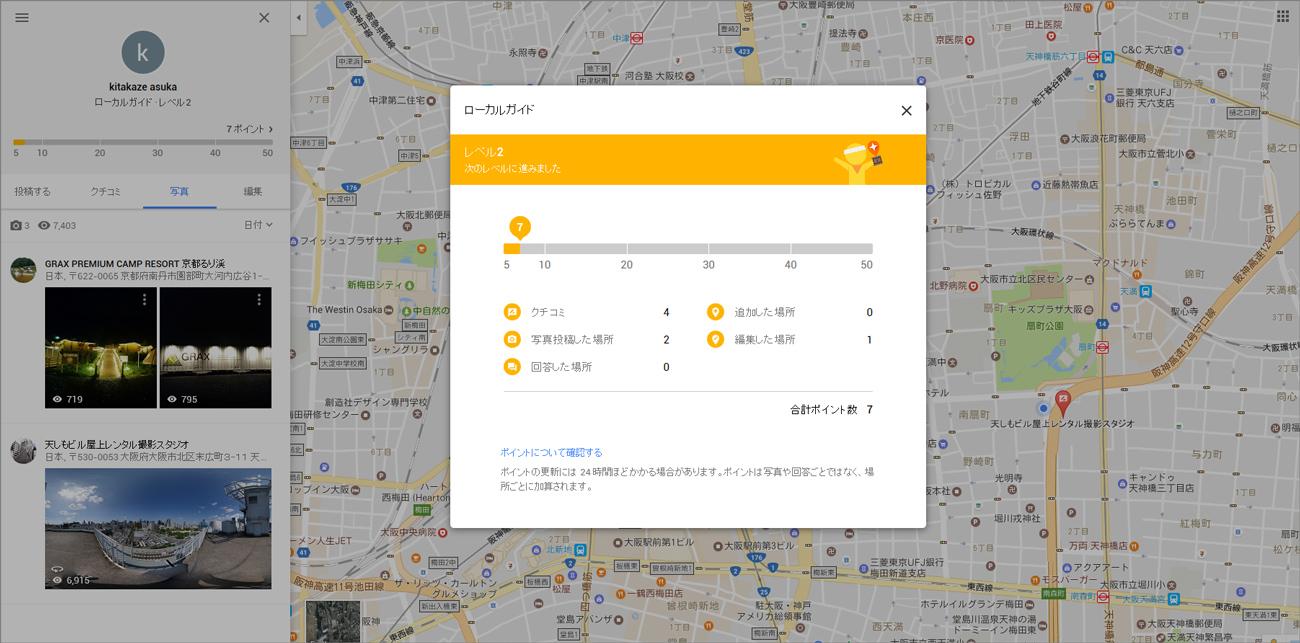1300x643 pixels.
Task: Collapse the side panel with the arrow
Action: coord(298,17)
